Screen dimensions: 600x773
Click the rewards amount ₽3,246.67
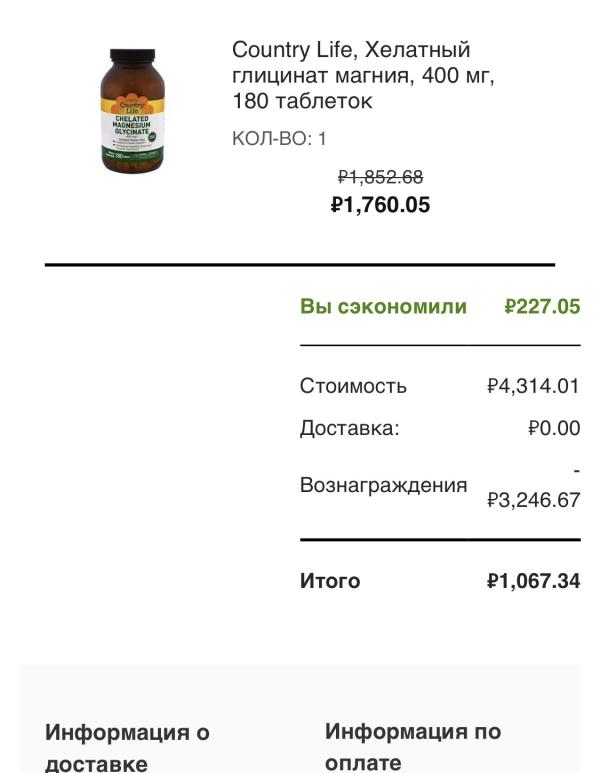pyautogui.click(x=533, y=500)
